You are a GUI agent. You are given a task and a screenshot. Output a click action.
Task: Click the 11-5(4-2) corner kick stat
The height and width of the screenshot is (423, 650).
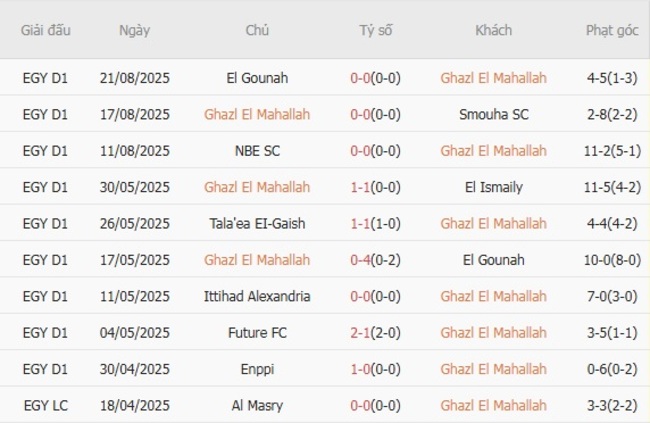(x=612, y=187)
